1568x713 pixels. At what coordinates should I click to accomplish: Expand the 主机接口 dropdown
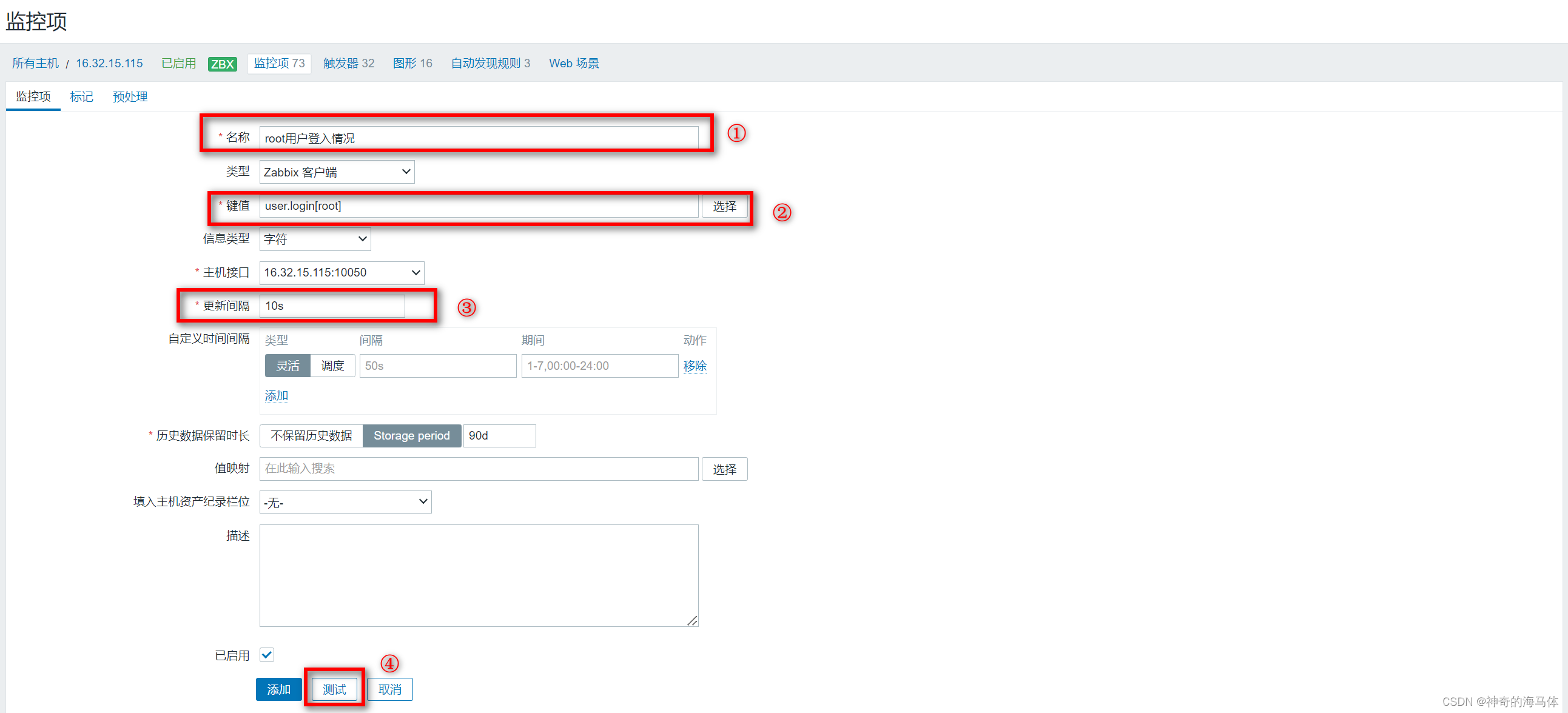tap(342, 273)
